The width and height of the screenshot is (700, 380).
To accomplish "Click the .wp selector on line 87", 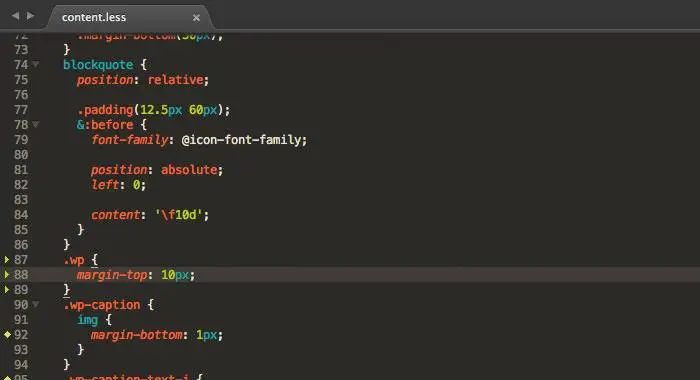I will 74,260.
